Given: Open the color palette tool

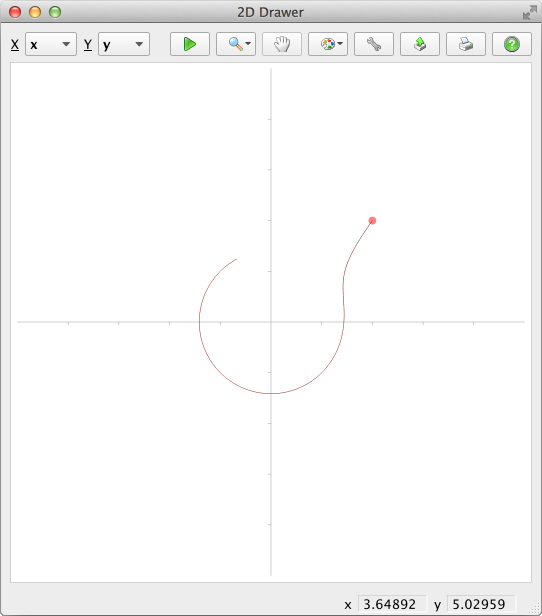Looking at the screenshot, I should (x=328, y=44).
